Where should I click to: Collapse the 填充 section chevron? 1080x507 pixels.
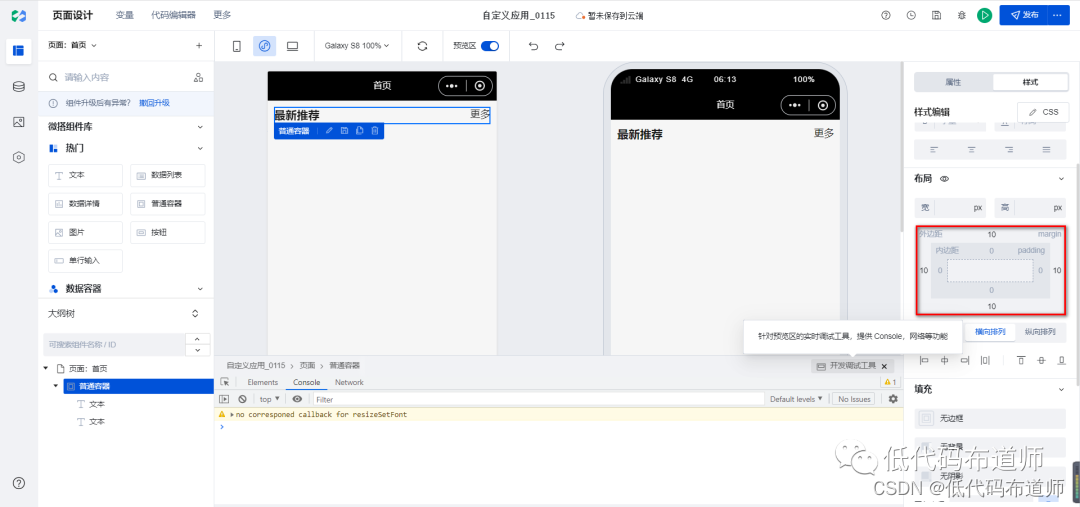[1061, 390]
